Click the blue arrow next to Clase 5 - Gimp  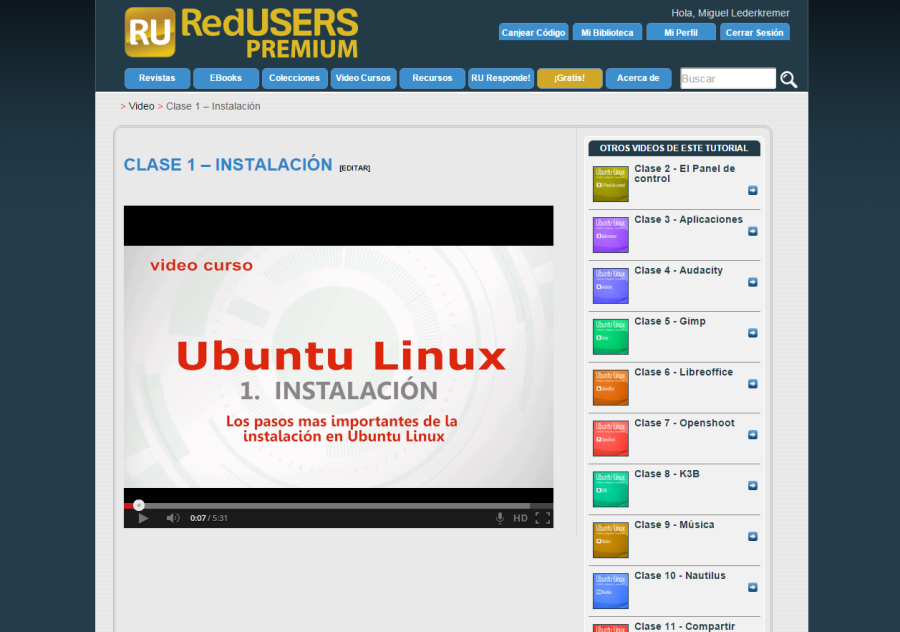pos(753,334)
